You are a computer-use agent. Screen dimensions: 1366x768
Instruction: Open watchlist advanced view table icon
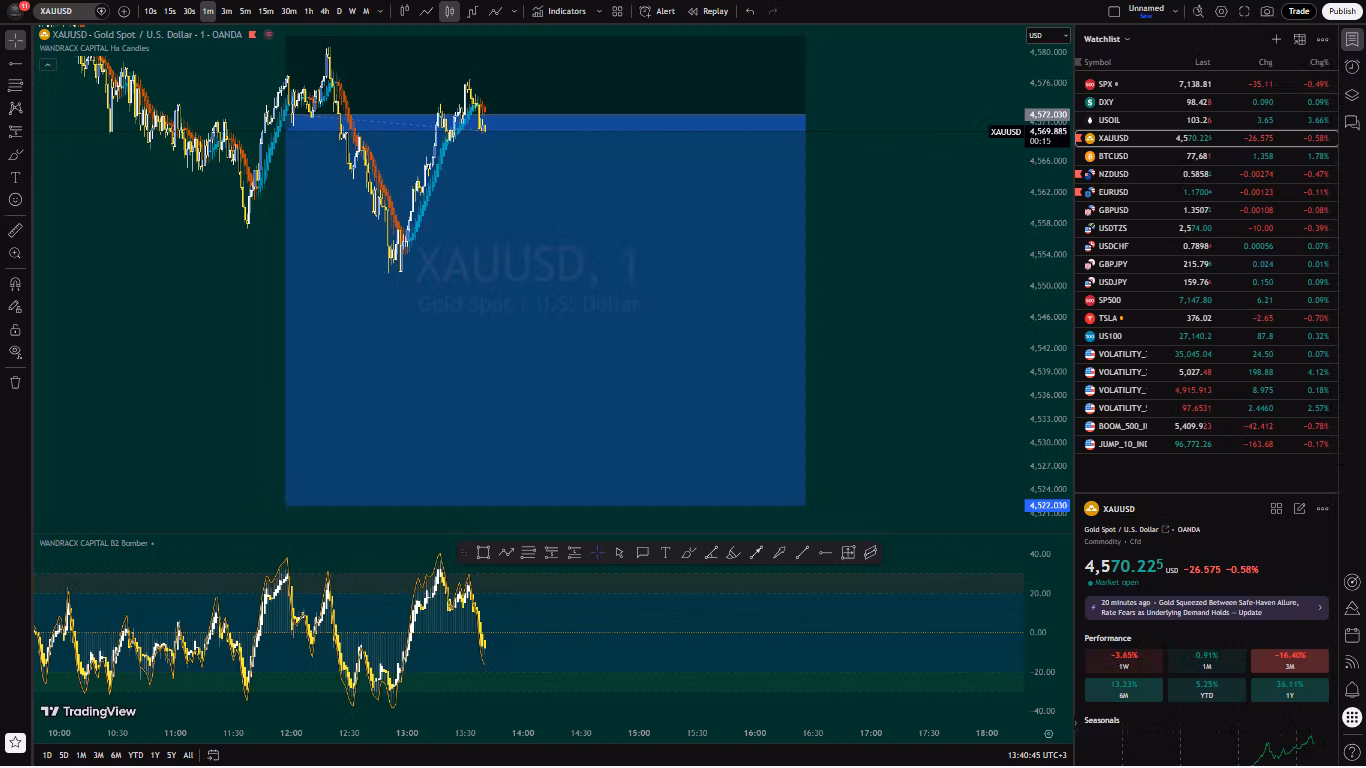pos(1299,39)
